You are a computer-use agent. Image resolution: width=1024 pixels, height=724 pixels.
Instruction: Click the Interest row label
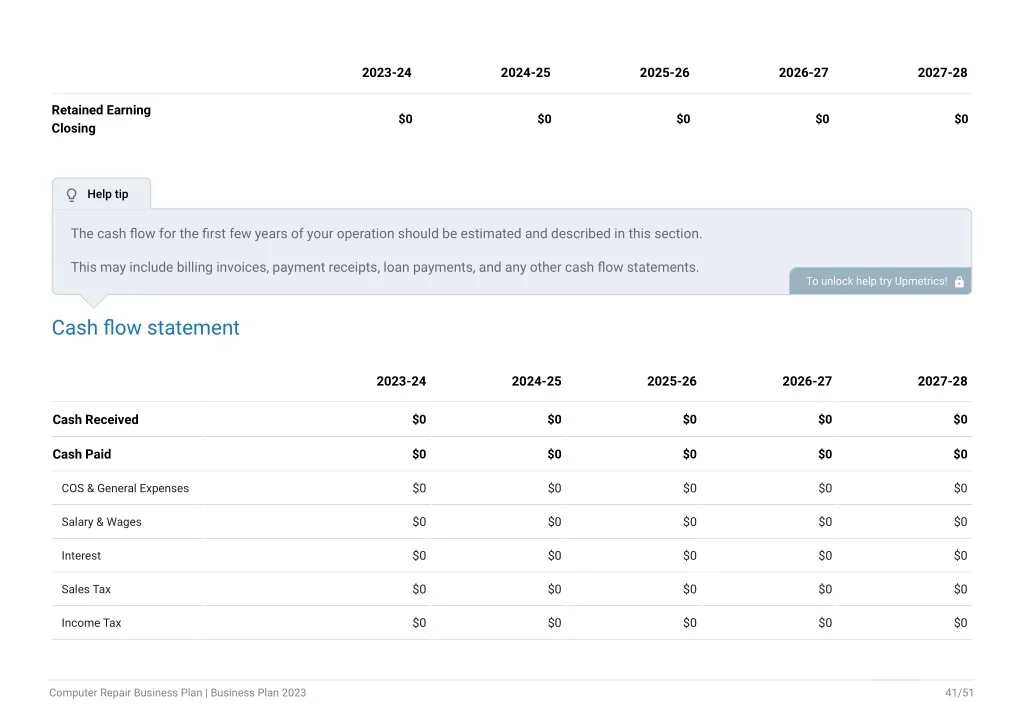(x=81, y=556)
